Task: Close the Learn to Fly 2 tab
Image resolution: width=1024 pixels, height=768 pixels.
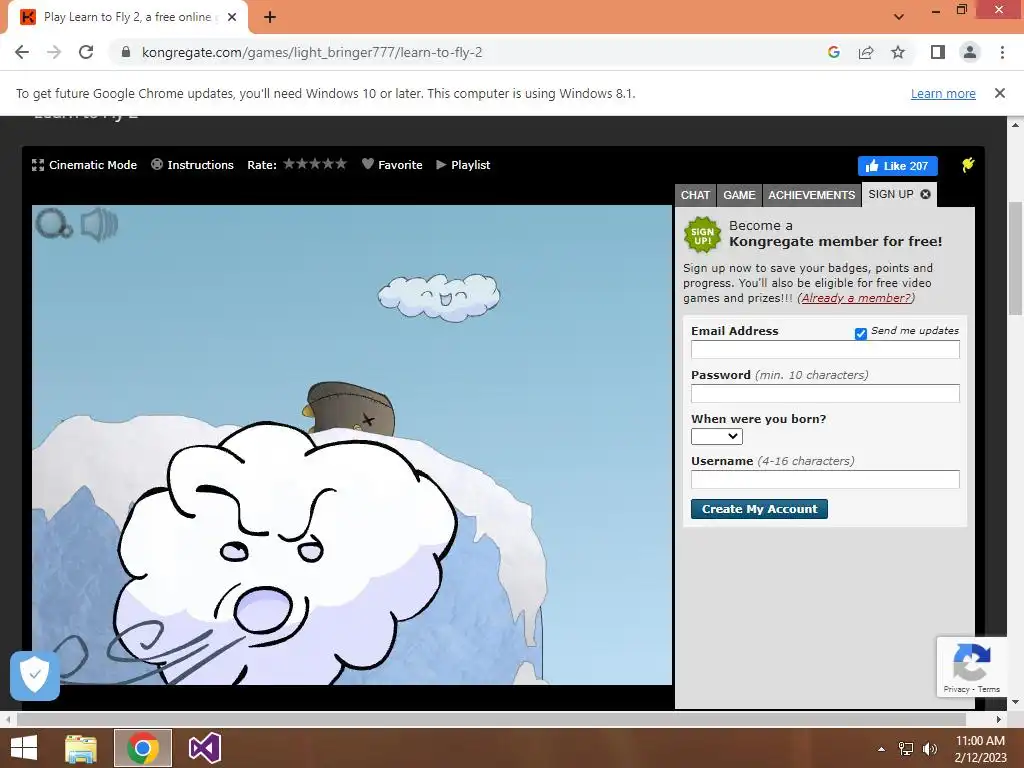Action: 232,18
